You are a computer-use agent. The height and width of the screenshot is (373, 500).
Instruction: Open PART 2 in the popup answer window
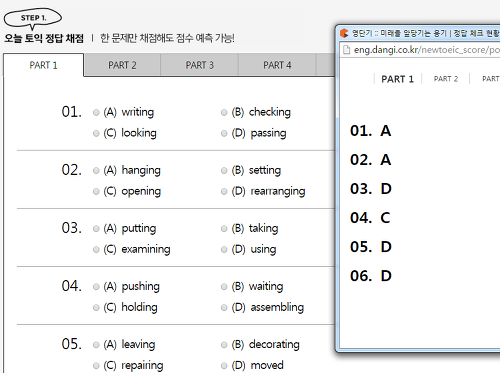click(x=446, y=79)
